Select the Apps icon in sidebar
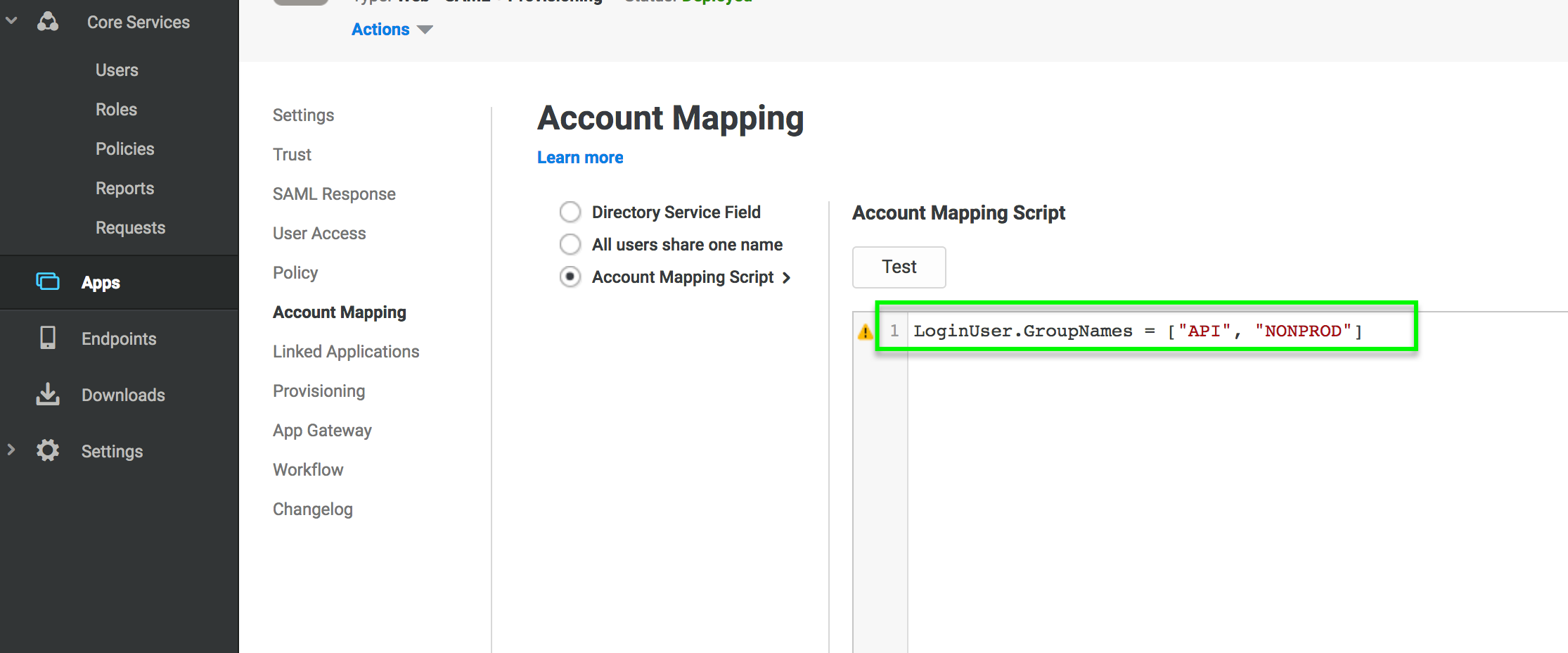Image resolution: width=1568 pixels, height=653 pixels. pos(47,281)
